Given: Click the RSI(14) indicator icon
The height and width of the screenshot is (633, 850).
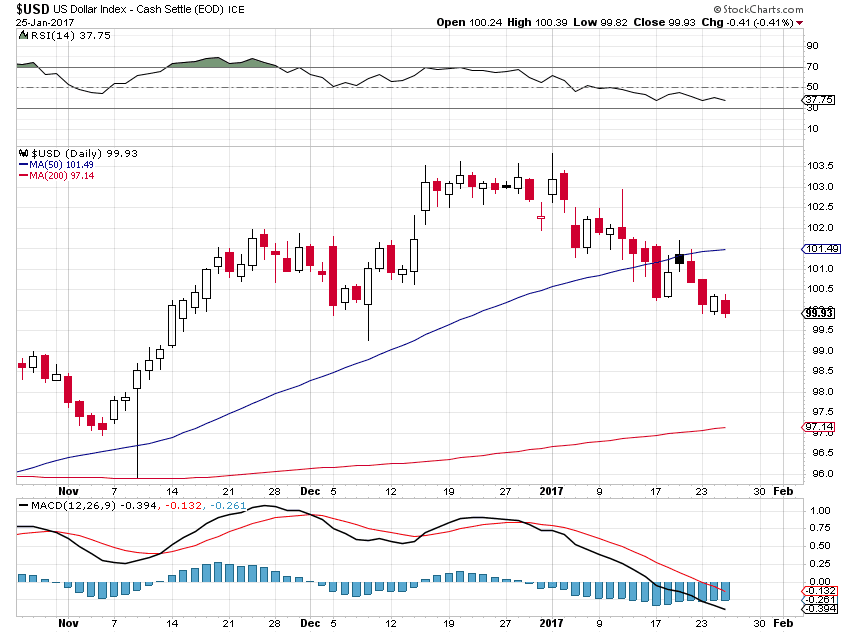Looking at the screenshot, I should (23, 35).
